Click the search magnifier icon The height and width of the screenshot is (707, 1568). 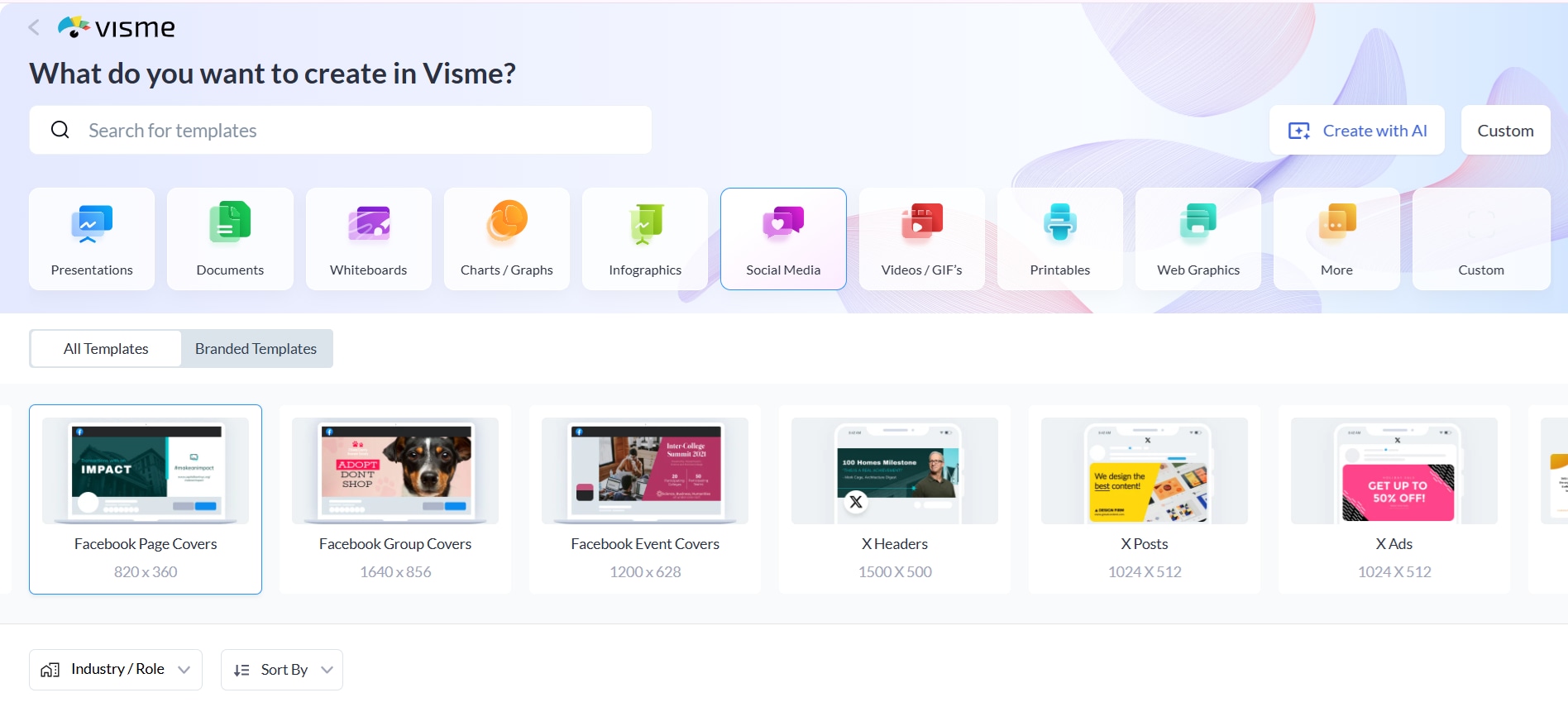pos(60,130)
